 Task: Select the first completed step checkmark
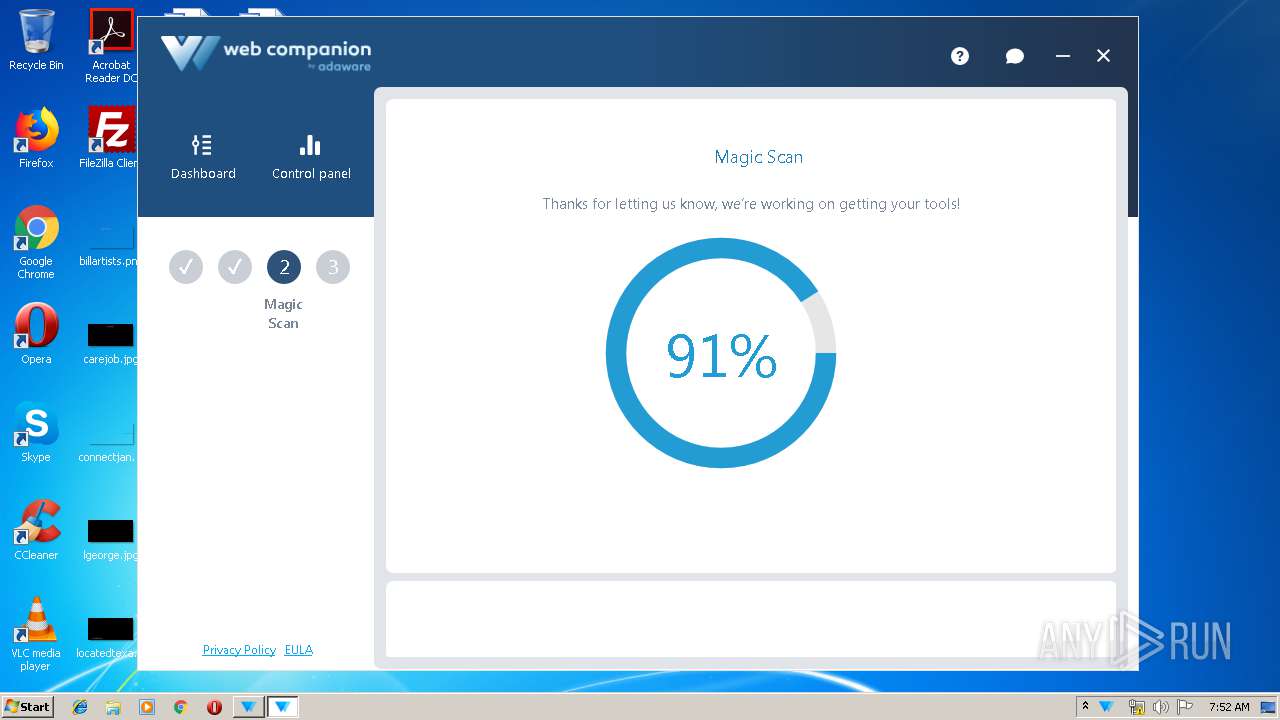[186, 267]
